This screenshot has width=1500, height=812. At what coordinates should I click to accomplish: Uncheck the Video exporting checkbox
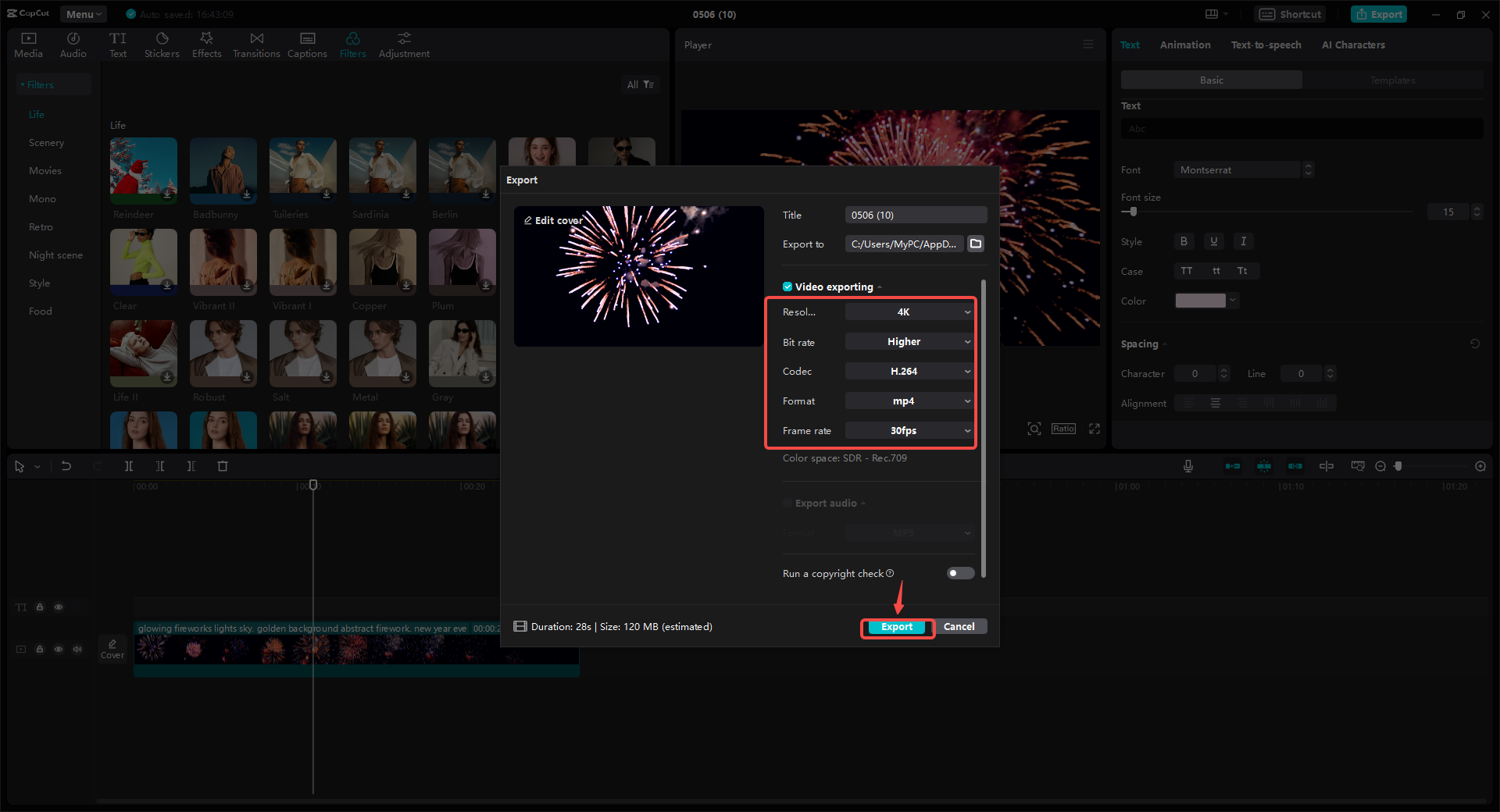[x=787, y=287]
